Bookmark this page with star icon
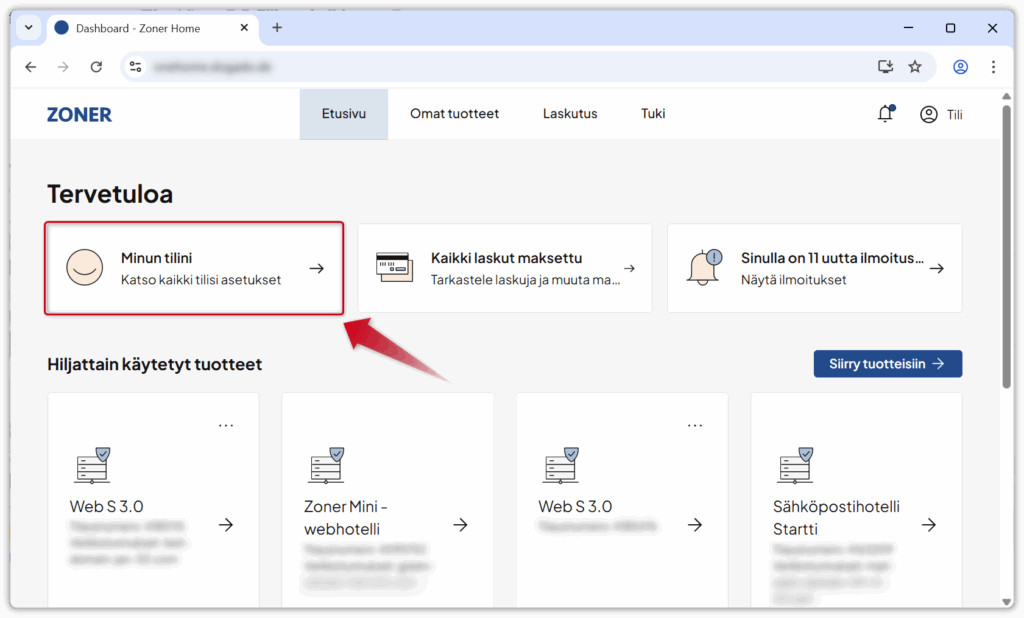The height and width of the screenshot is (618, 1024). pyautogui.click(x=914, y=67)
